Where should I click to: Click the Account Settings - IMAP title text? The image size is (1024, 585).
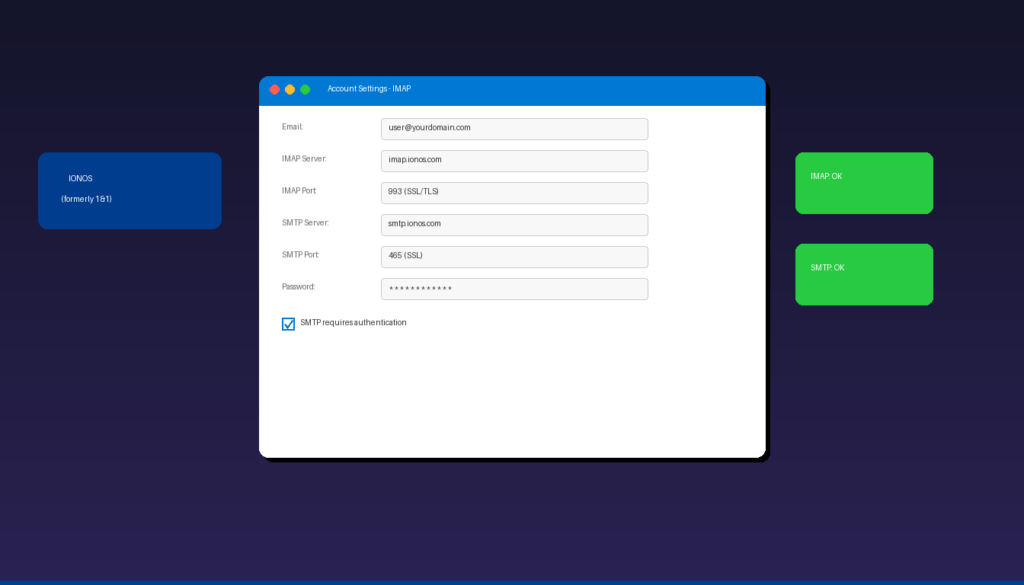(369, 89)
